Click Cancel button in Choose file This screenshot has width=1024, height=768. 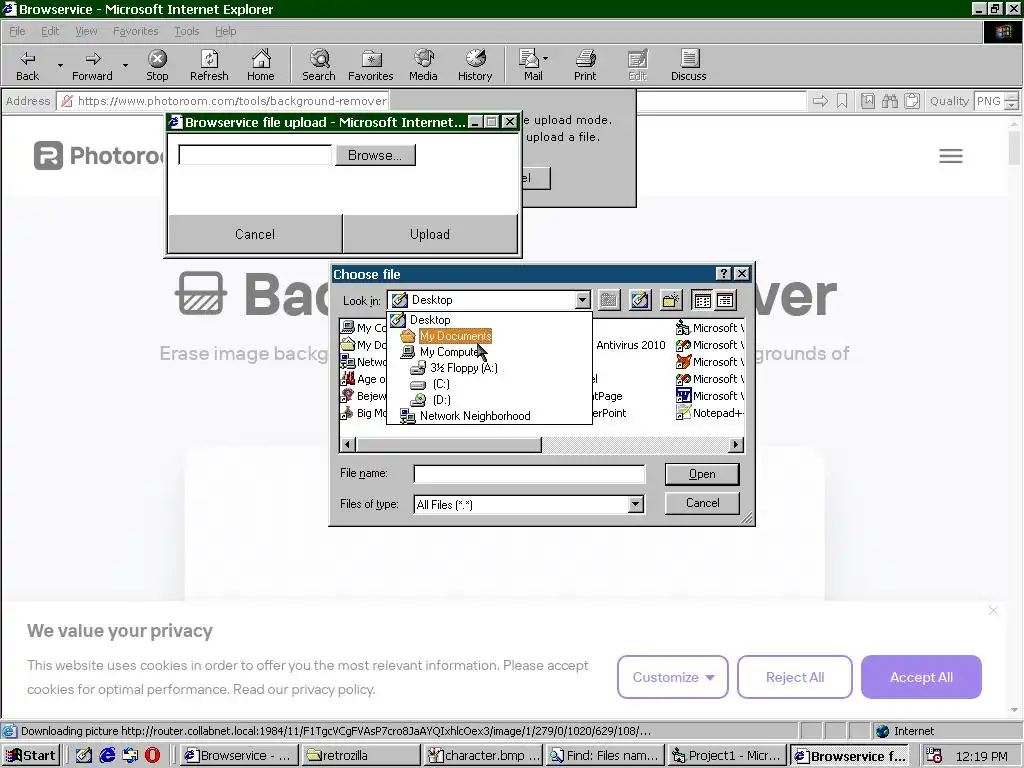point(702,503)
